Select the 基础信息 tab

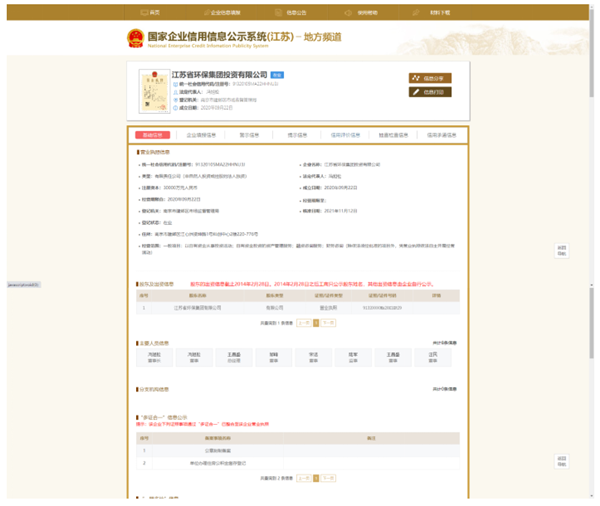153,133
